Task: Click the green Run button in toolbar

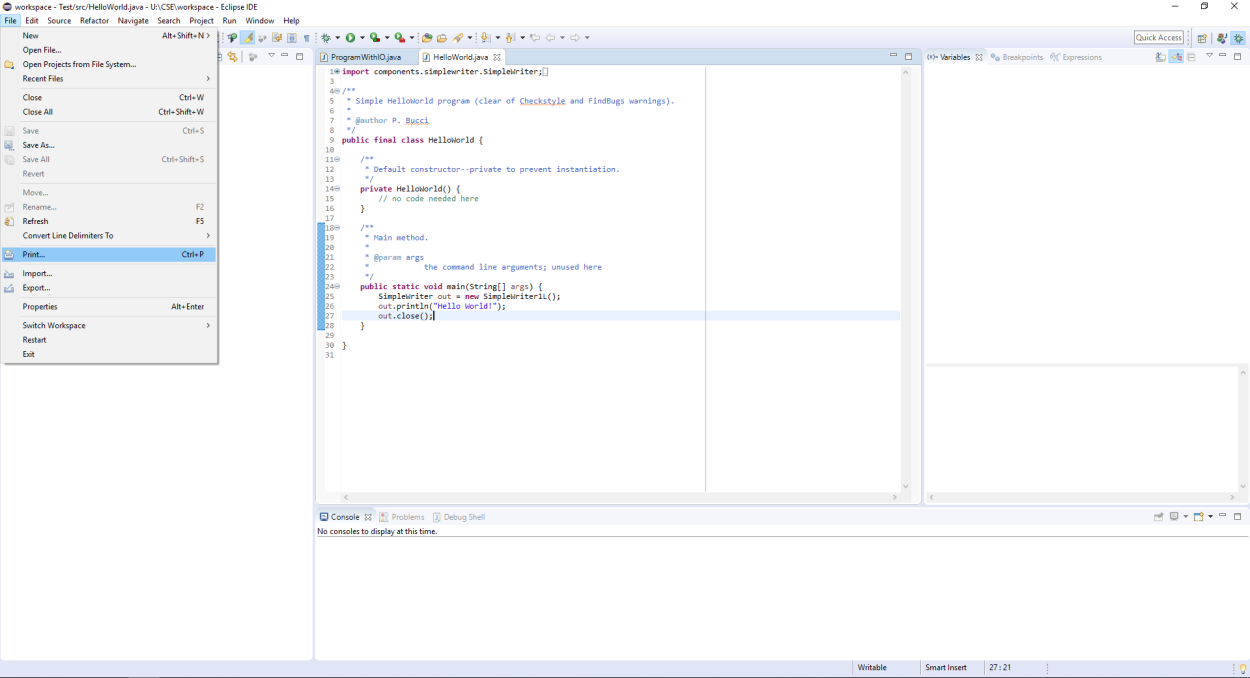Action: tap(351, 38)
